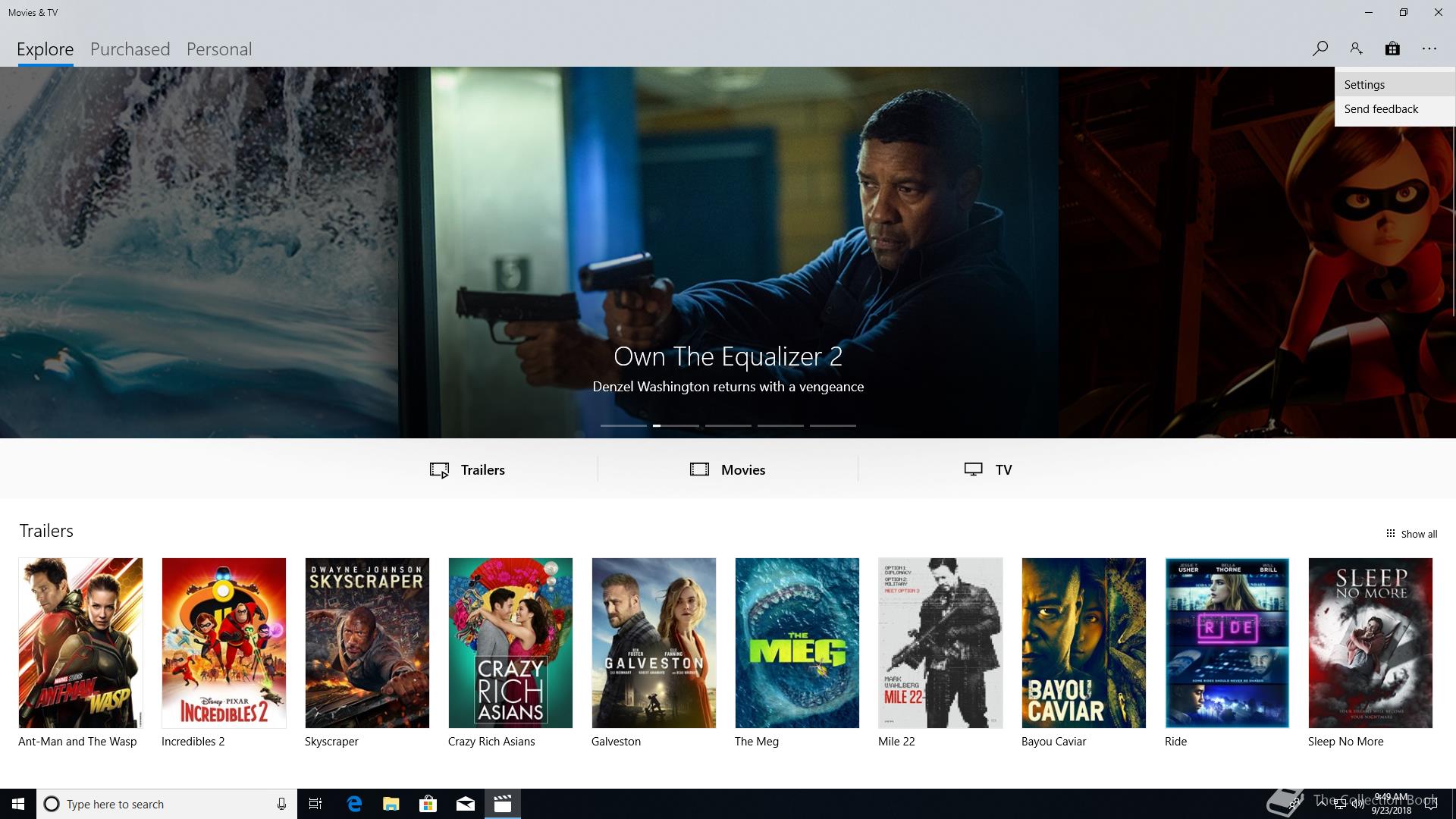Open Ant-Man and The Wasp poster
Screen dimensions: 1456x819
[x=80, y=643]
